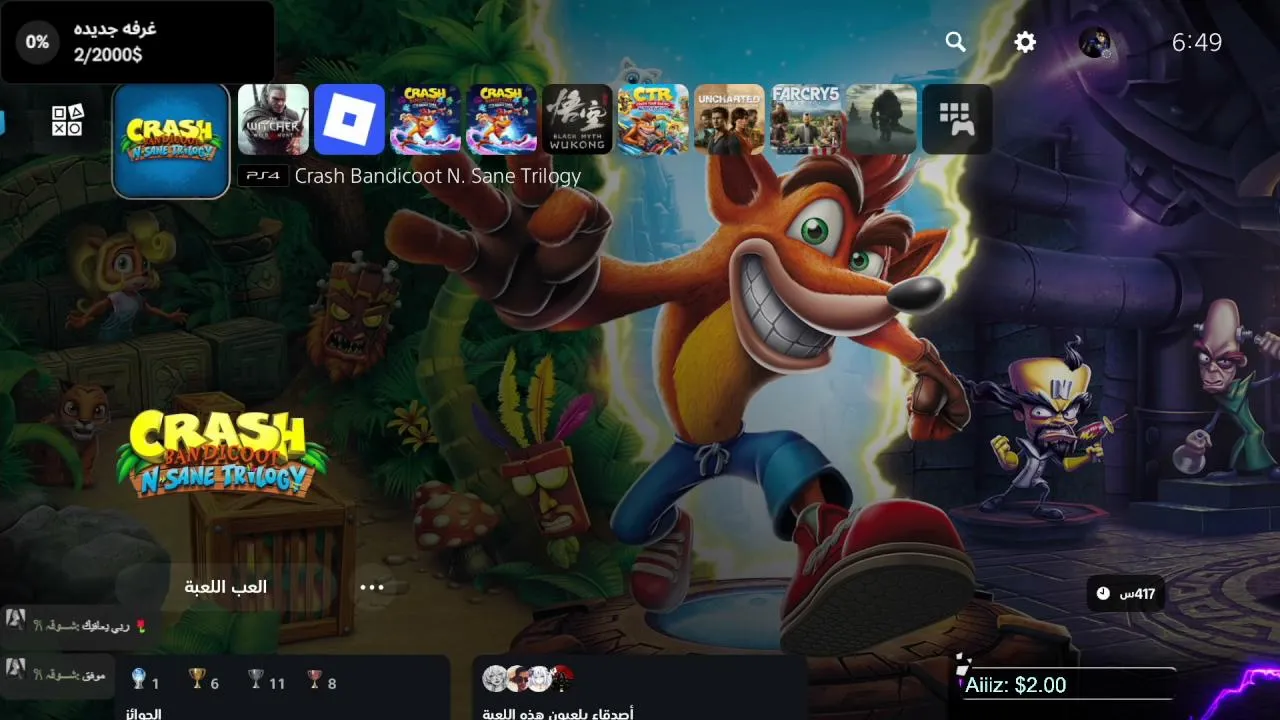Click the 417 hours played label
This screenshot has width=1280, height=720.
click(1137, 594)
